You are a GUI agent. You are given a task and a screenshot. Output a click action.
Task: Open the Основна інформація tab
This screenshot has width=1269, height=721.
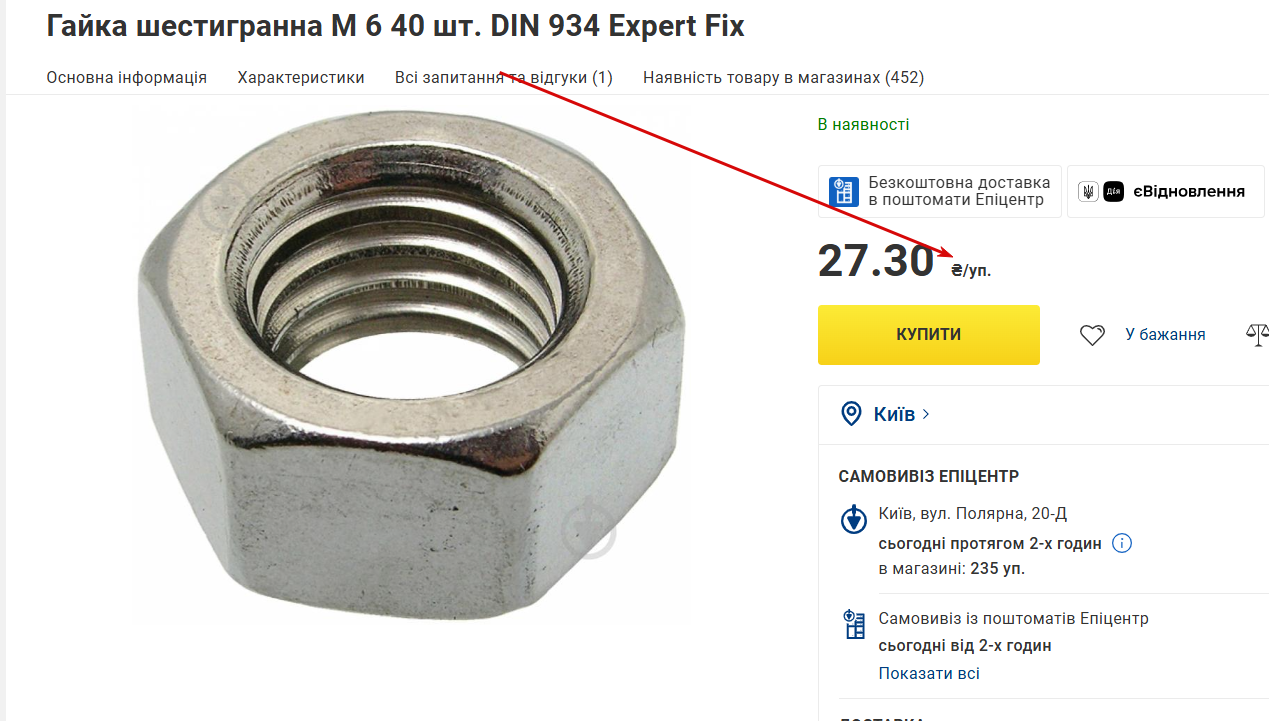coord(127,77)
